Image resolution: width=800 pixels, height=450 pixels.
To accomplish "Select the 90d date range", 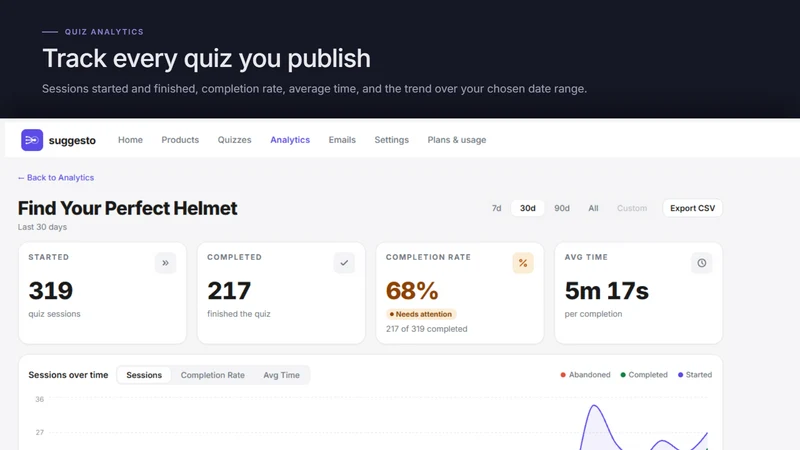I will (562, 208).
